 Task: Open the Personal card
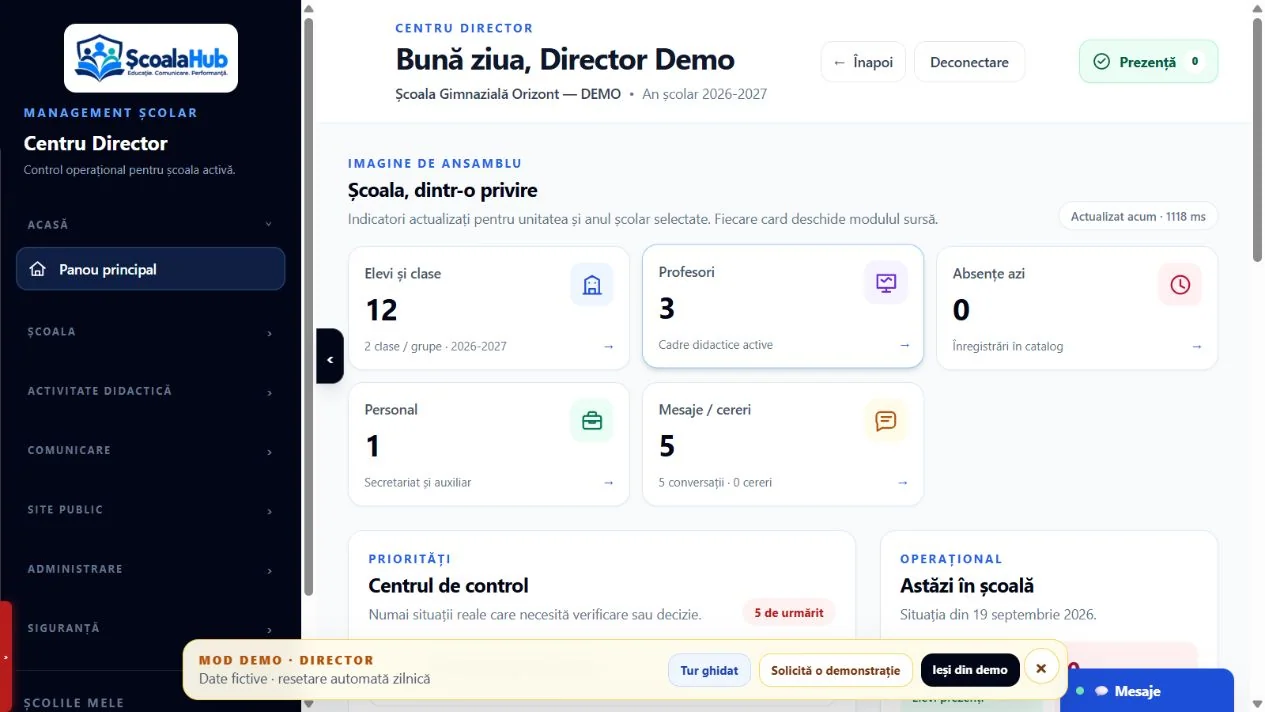[489, 444]
